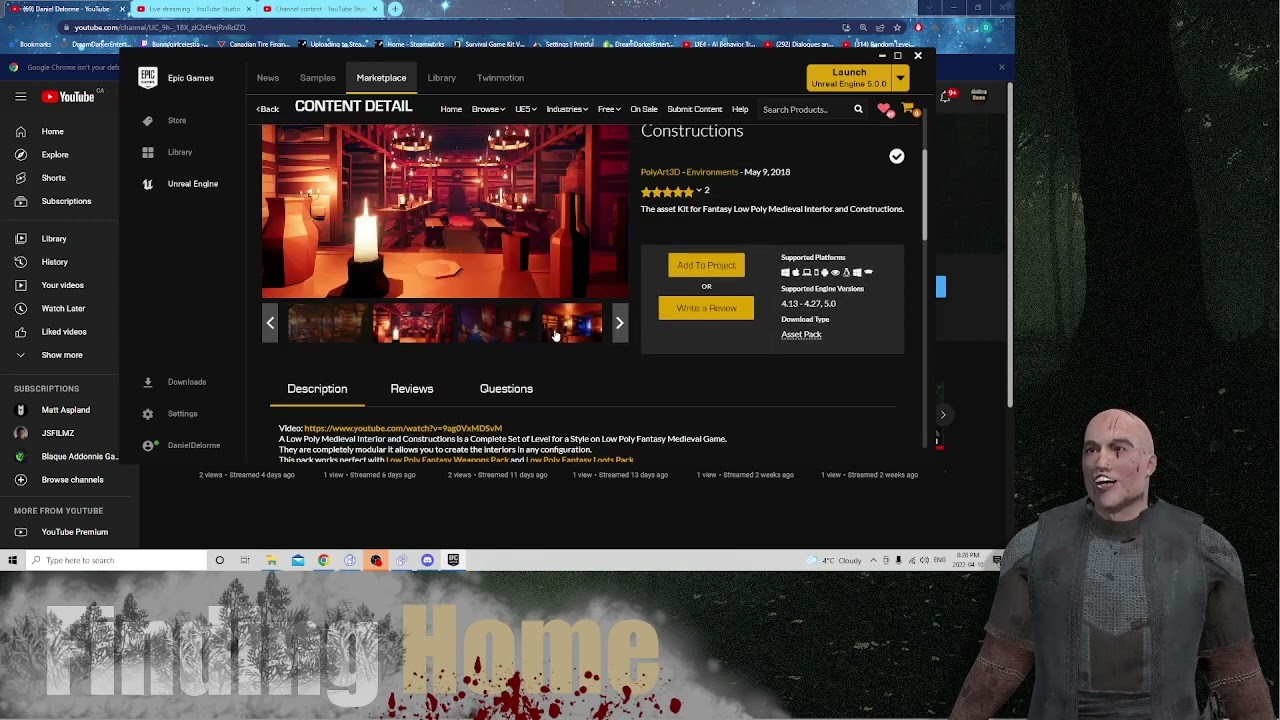Show previous gallery thumbnails arrow
The height and width of the screenshot is (720, 1280).
[270, 323]
